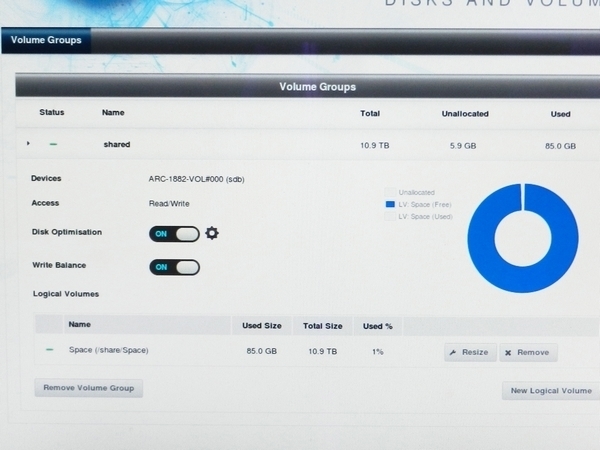Screen dimensions: 600x450
Task: Click the Unallocated legend swatch
Action: coord(390,192)
